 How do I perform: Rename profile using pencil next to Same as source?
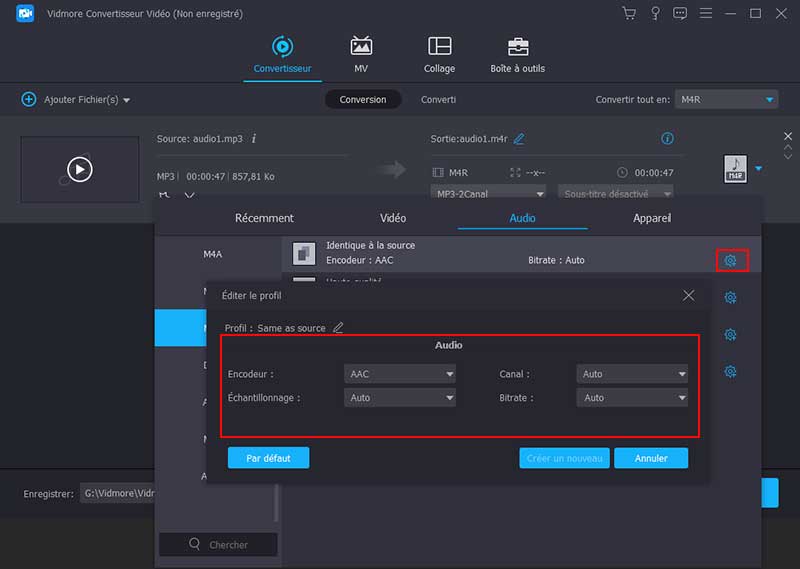click(338, 328)
